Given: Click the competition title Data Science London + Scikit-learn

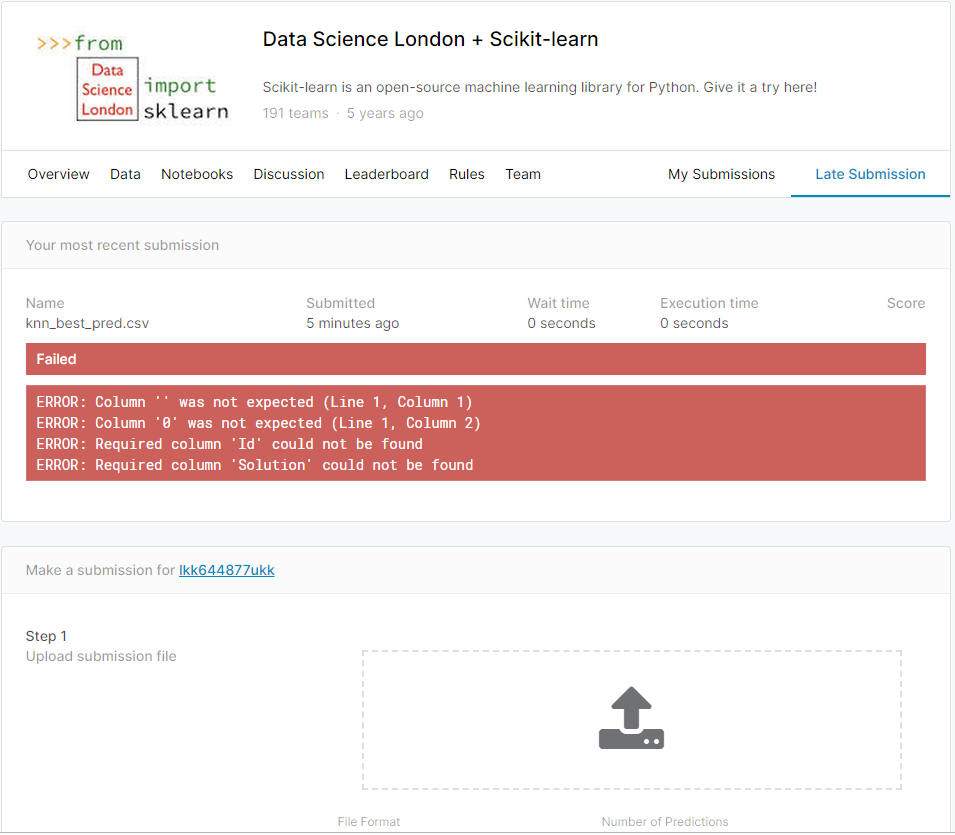Looking at the screenshot, I should [x=431, y=39].
